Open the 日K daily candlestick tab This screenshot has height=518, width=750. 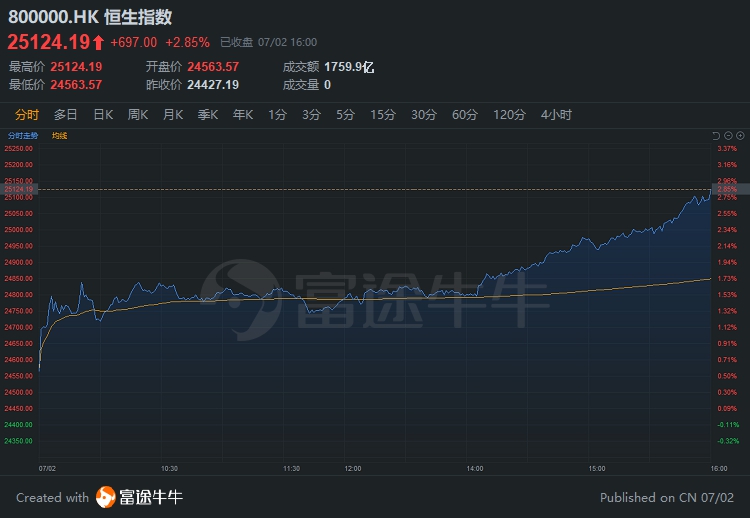pos(103,115)
